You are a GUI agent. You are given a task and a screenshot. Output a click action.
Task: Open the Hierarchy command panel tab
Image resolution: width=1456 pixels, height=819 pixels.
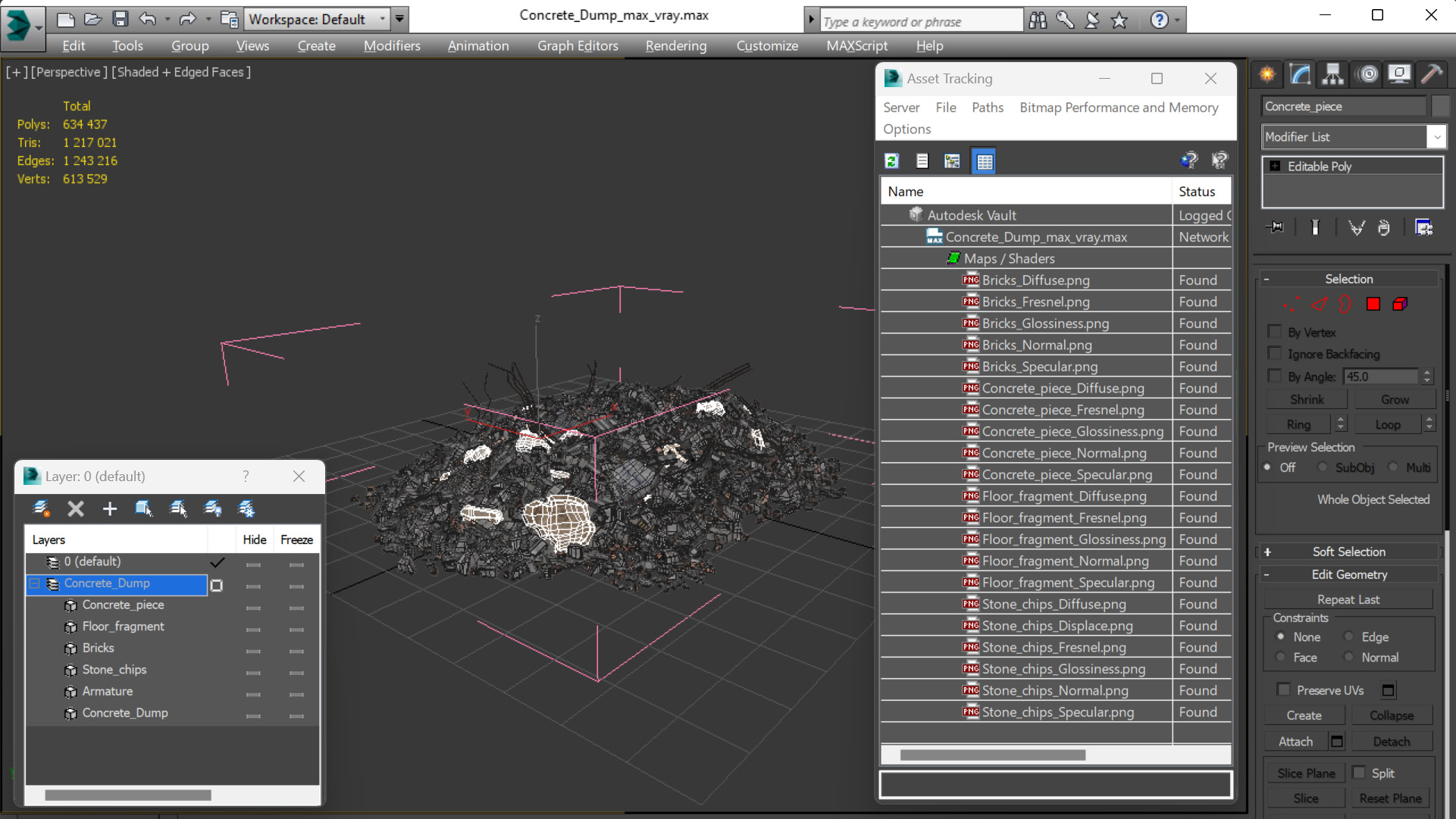click(x=1332, y=73)
